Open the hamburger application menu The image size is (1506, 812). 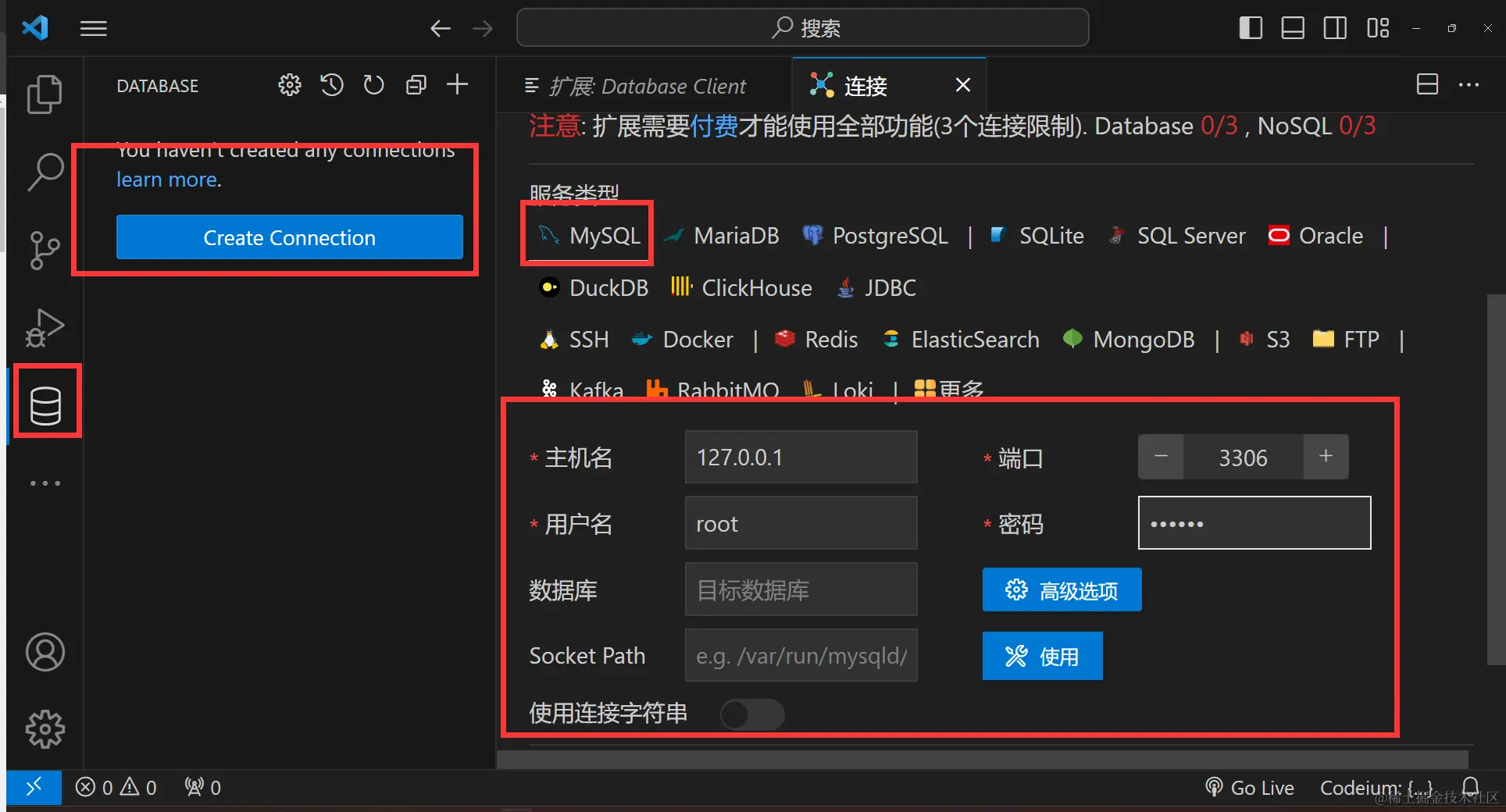(x=94, y=29)
